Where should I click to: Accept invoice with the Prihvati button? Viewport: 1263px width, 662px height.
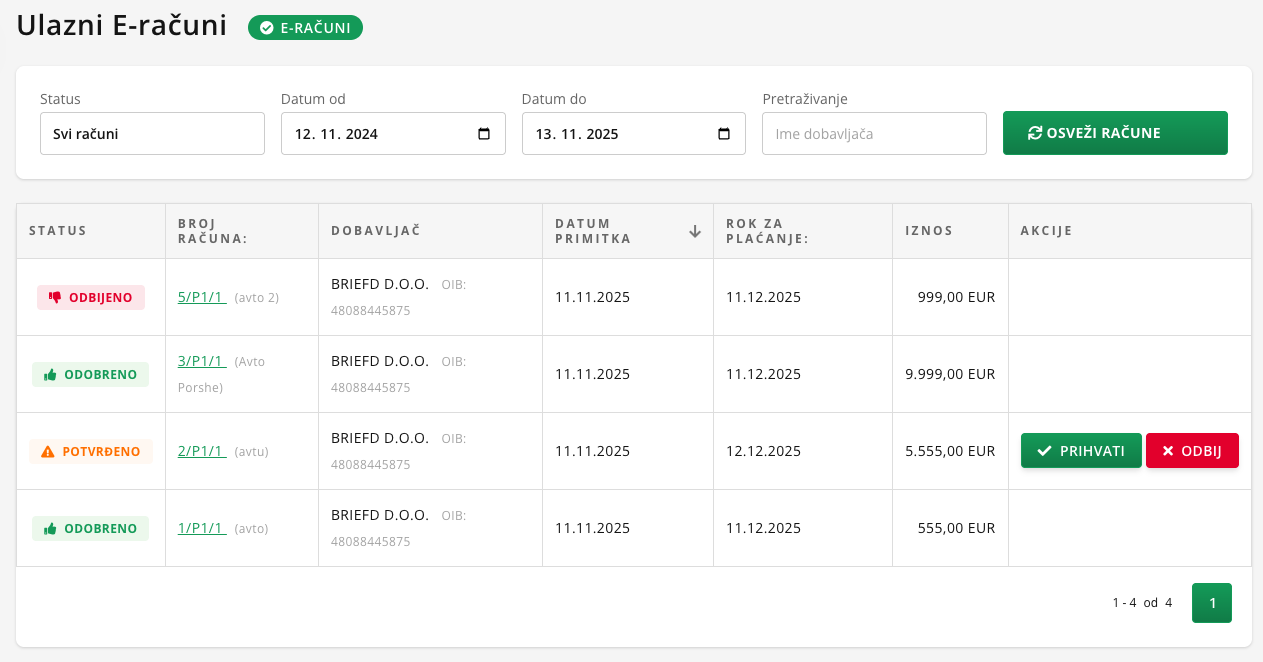tap(1080, 451)
